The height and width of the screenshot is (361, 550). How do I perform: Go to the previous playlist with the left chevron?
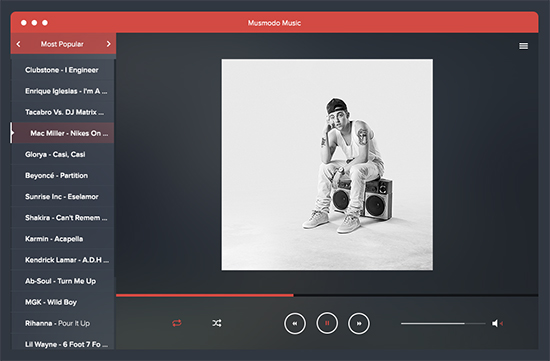point(19,44)
